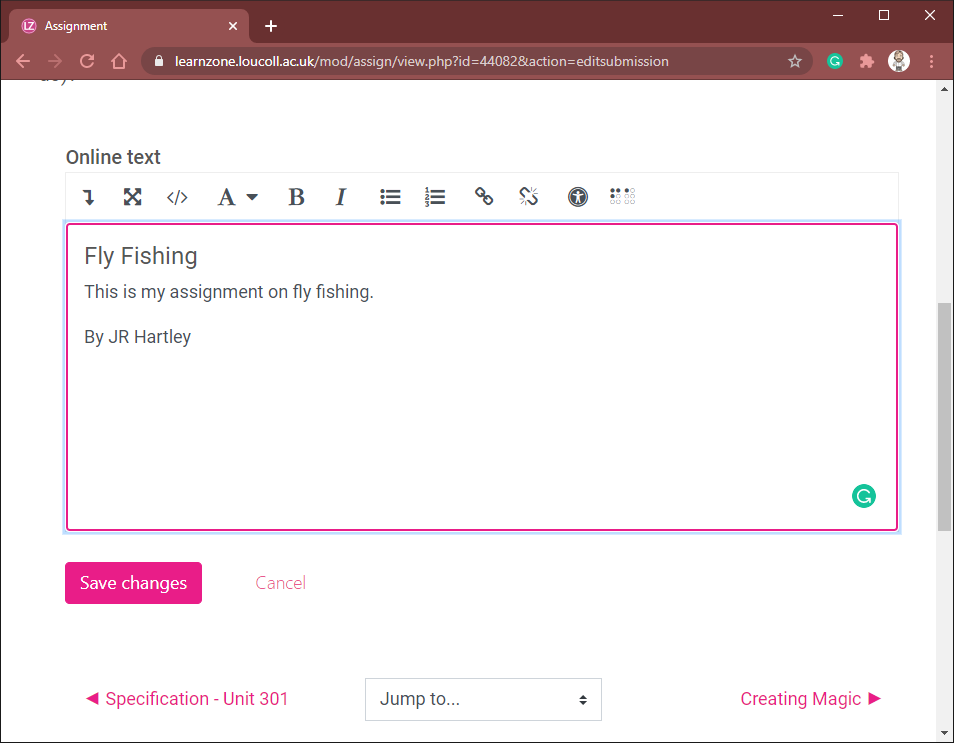This screenshot has width=954, height=743.
Task: Toggle italic formatting
Action: click(341, 197)
